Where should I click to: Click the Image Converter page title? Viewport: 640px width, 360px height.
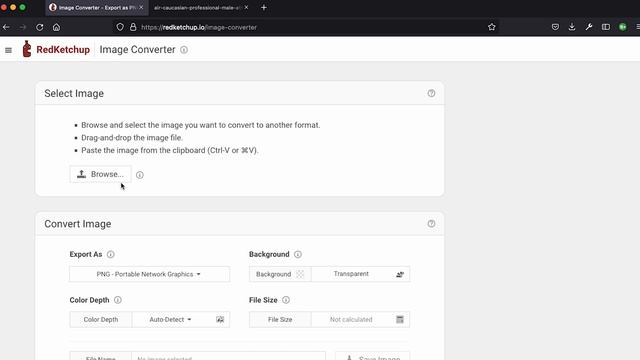click(138, 49)
